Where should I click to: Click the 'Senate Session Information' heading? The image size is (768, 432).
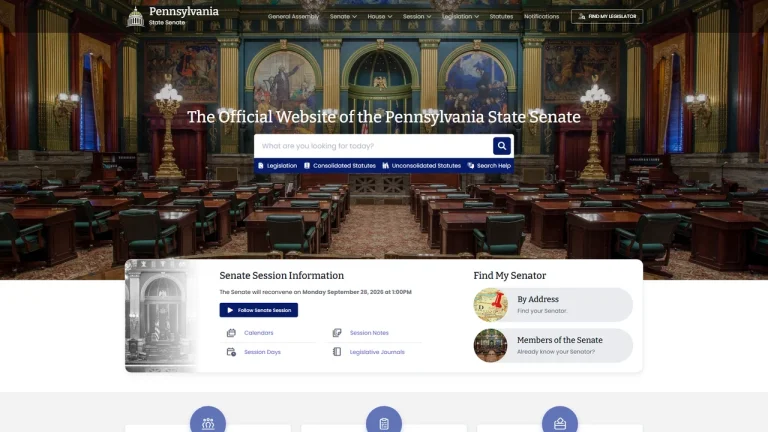pos(282,275)
